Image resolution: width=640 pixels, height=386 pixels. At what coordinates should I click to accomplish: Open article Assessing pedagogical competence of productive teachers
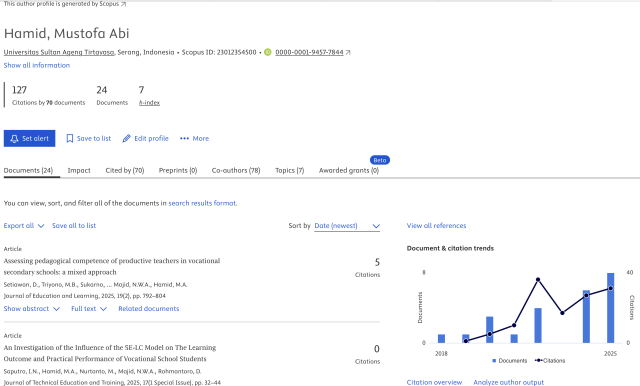click(x=112, y=266)
